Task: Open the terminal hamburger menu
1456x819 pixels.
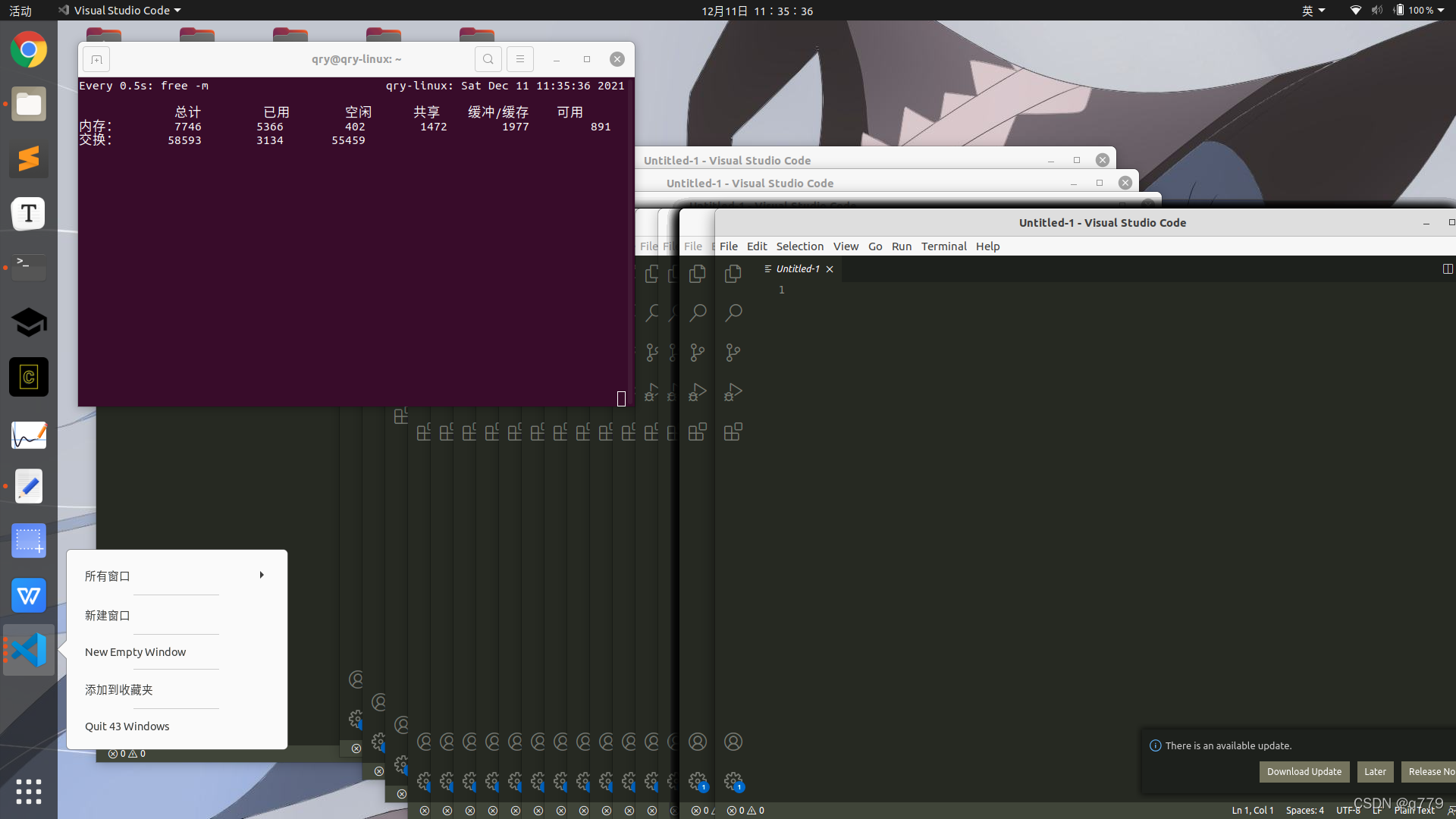Action: pos(519,59)
